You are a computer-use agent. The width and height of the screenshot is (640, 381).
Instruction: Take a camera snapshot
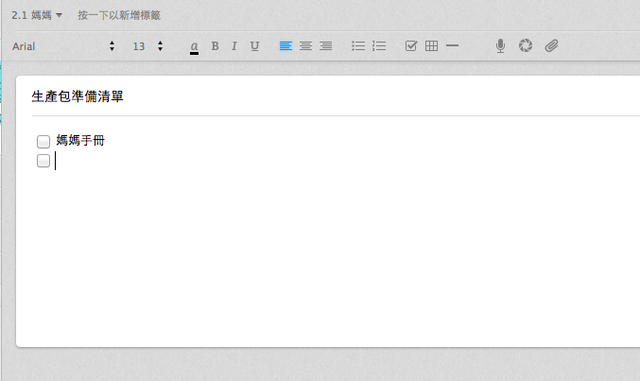pos(526,45)
